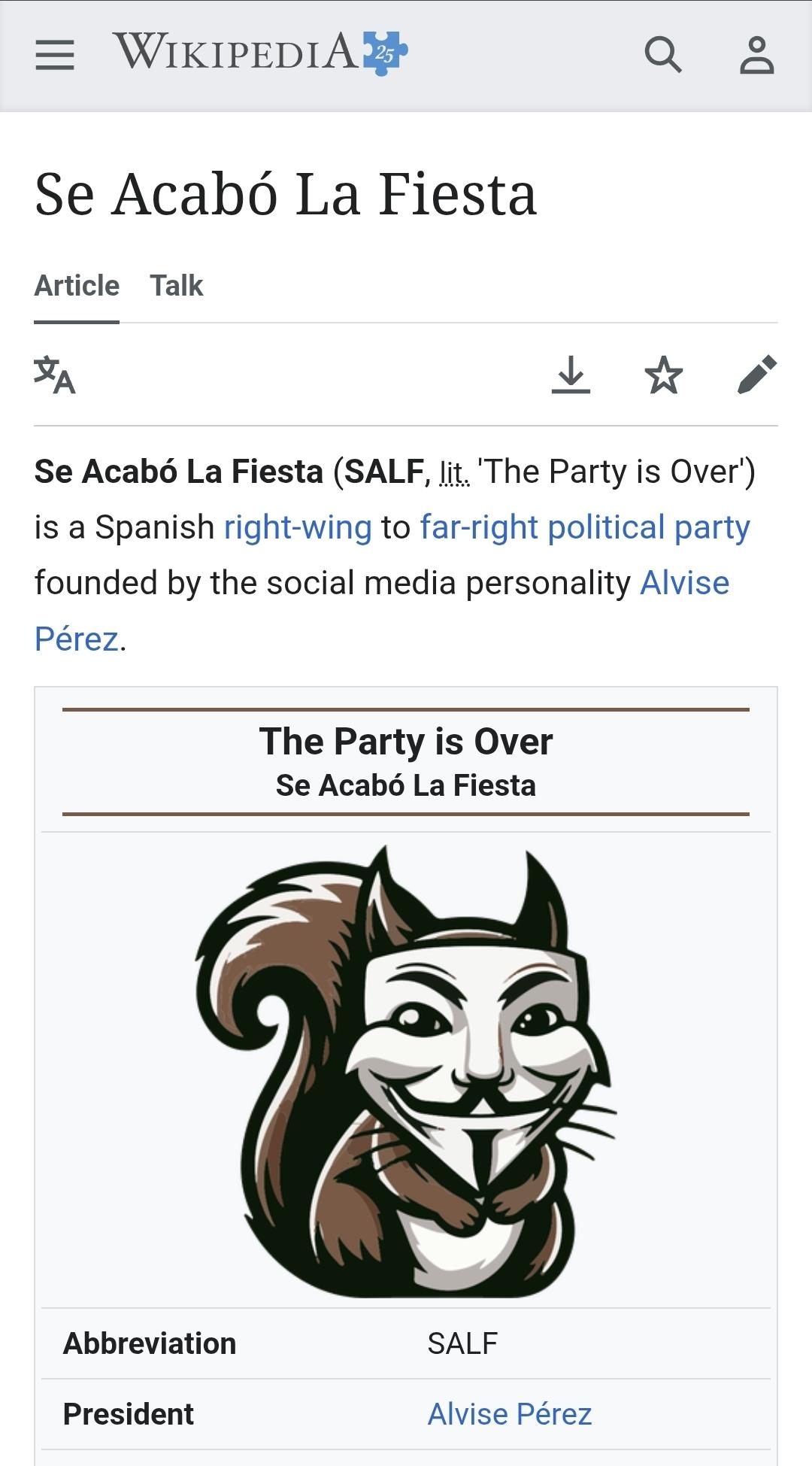The image size is (812, 1466).
Task: Add page to watchlist with star
Action: [664, 375]
